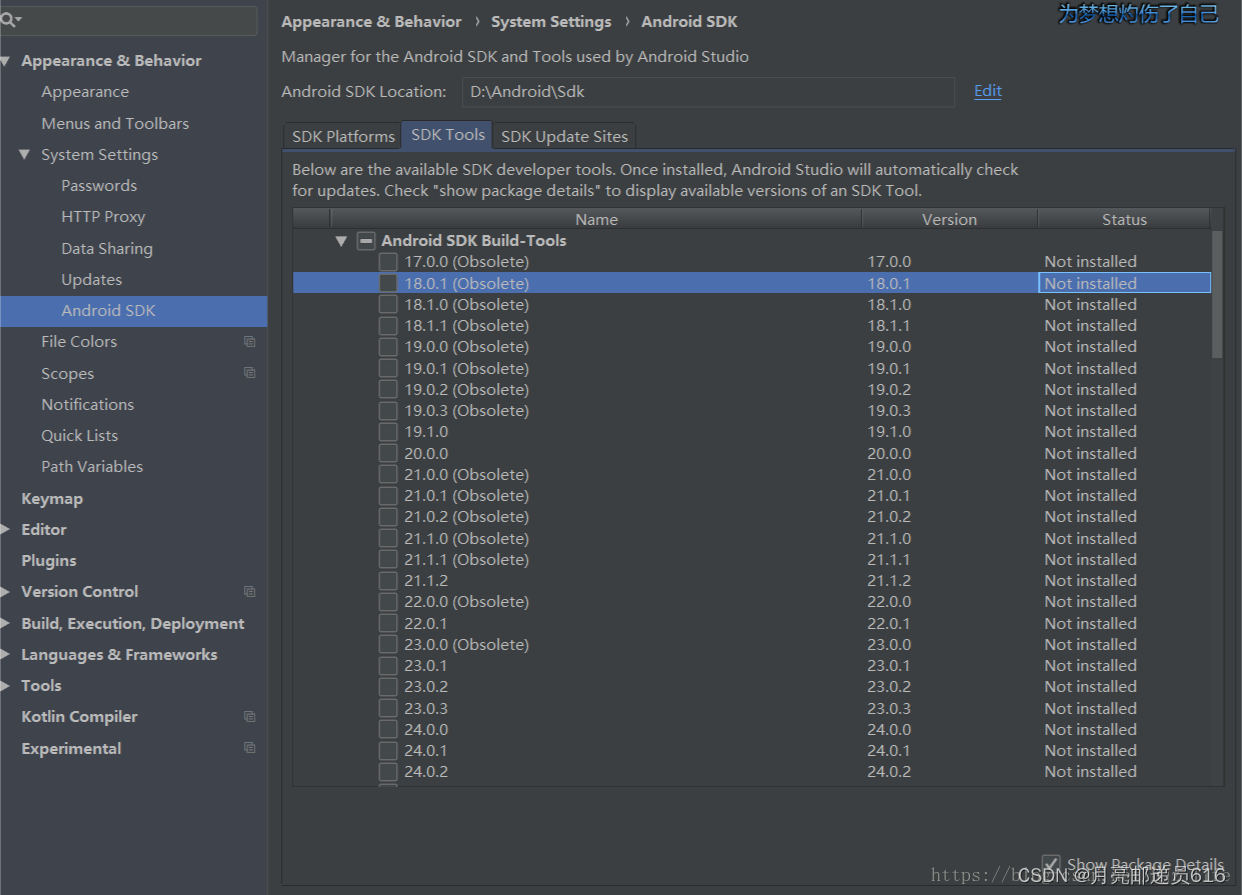Viewport: 1242px width, 895px height.
Task: Click the project-level icon next to File Colors
Action: tap(249, 342)
